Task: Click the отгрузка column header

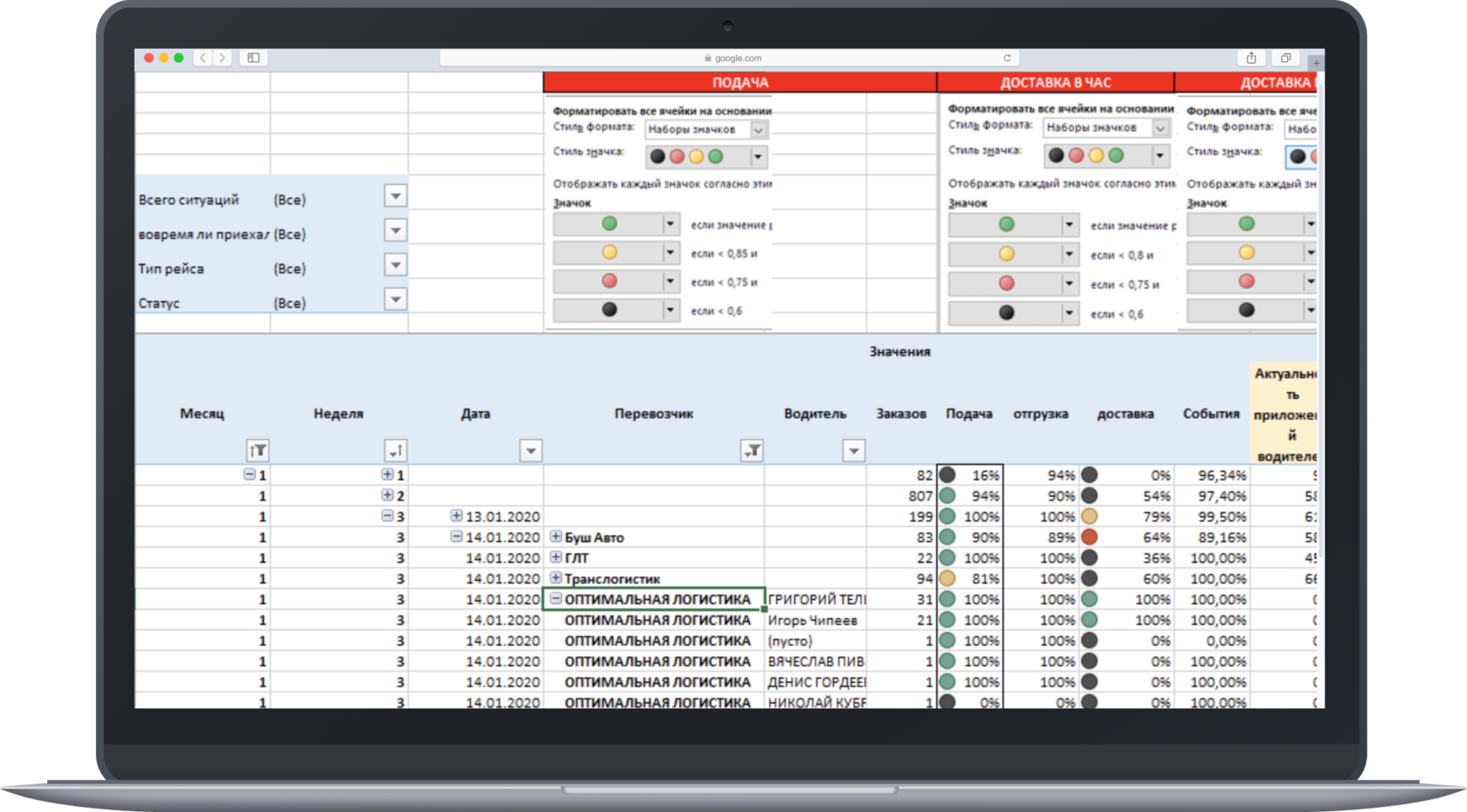Action: click(x=1041, y=414)
